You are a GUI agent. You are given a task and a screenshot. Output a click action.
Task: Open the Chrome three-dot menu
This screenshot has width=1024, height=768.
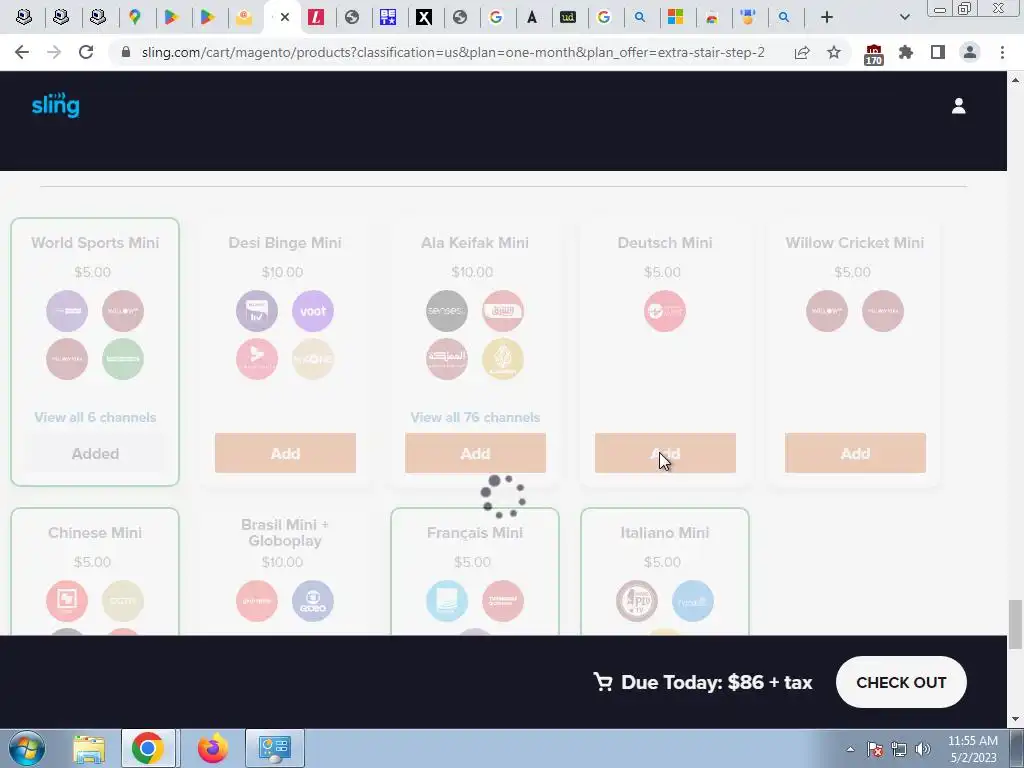click(1002, 52)
